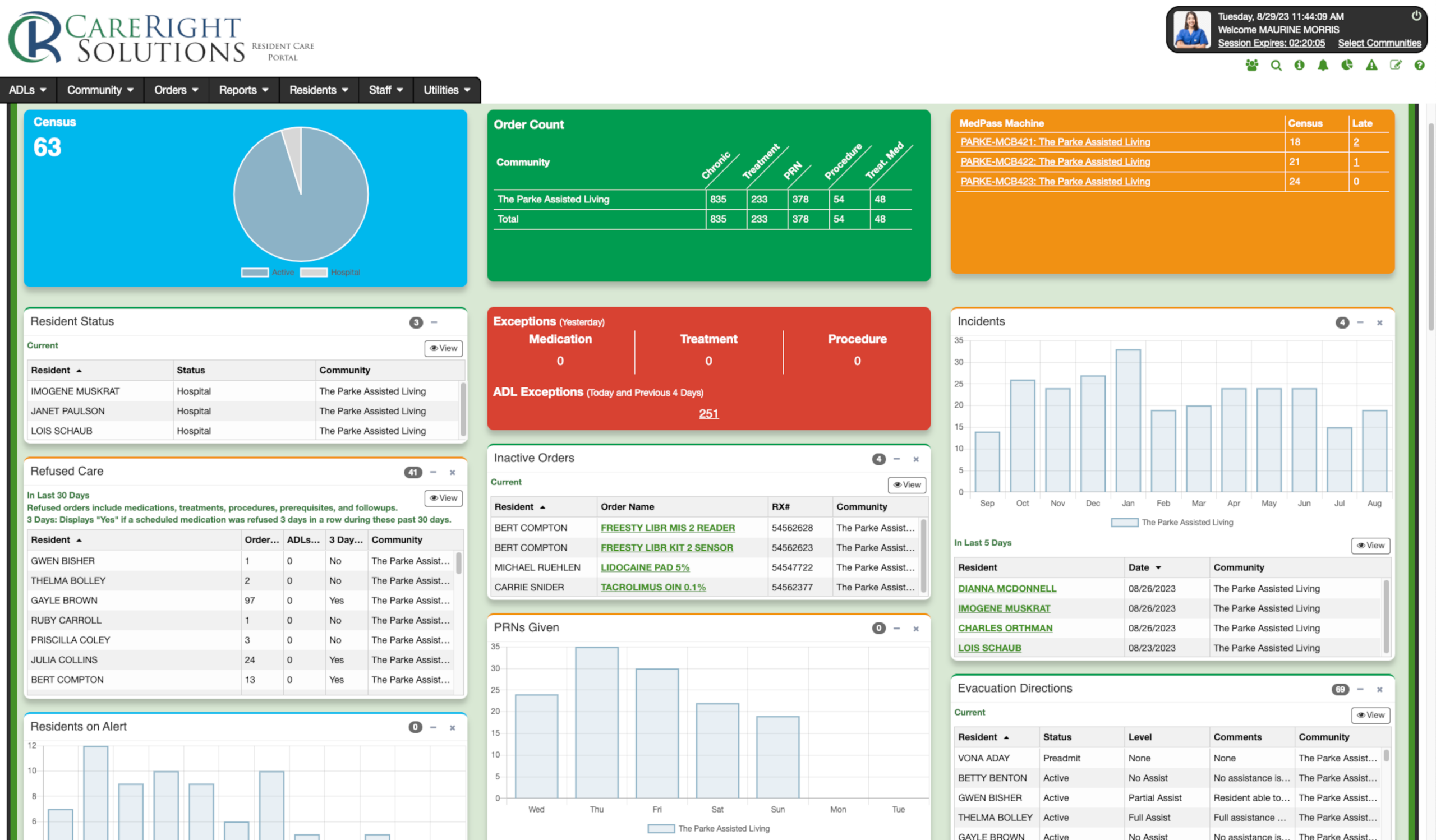The width and height of the screenshot is (1436, 840).
Task: Click the green bell notifications icon
Action: [1323, 66]
